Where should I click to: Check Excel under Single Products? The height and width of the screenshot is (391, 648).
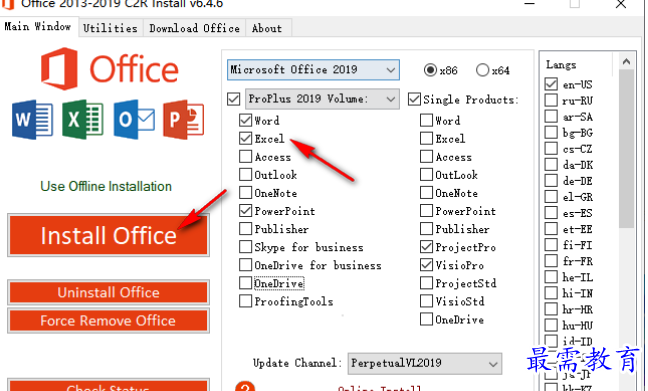click(x=426, y=138)
